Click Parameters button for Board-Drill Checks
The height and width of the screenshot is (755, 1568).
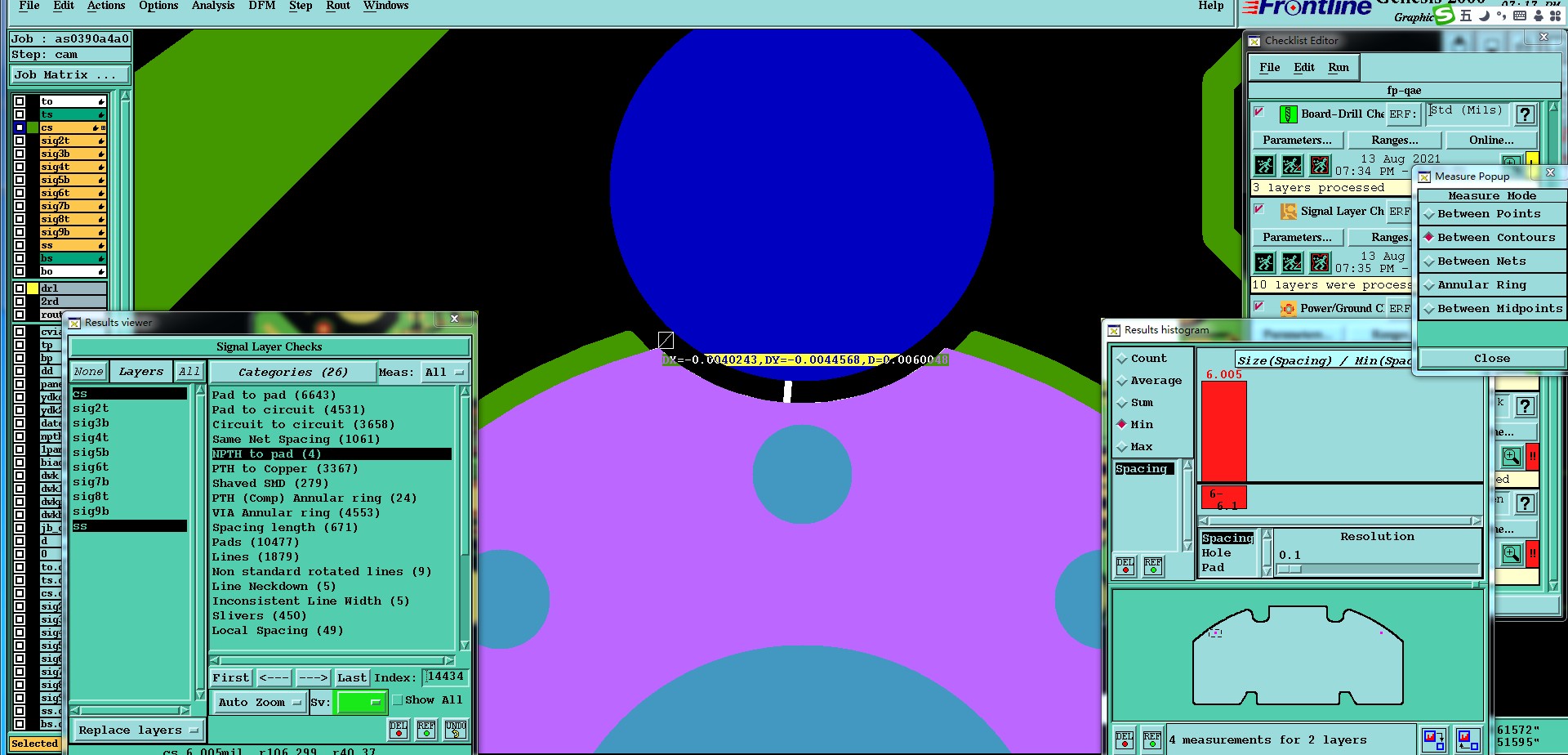pyautogui.click(x=1297, y=141)
